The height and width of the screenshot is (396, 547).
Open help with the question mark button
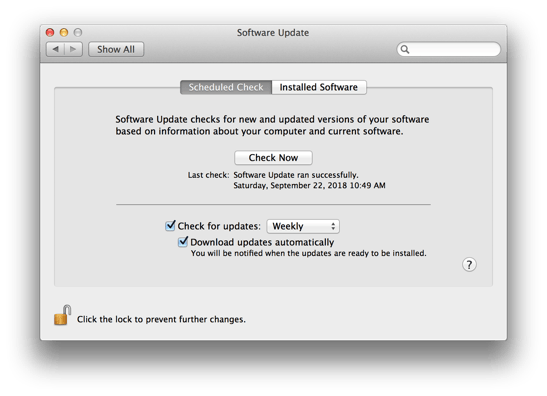[x=469, y=265]
